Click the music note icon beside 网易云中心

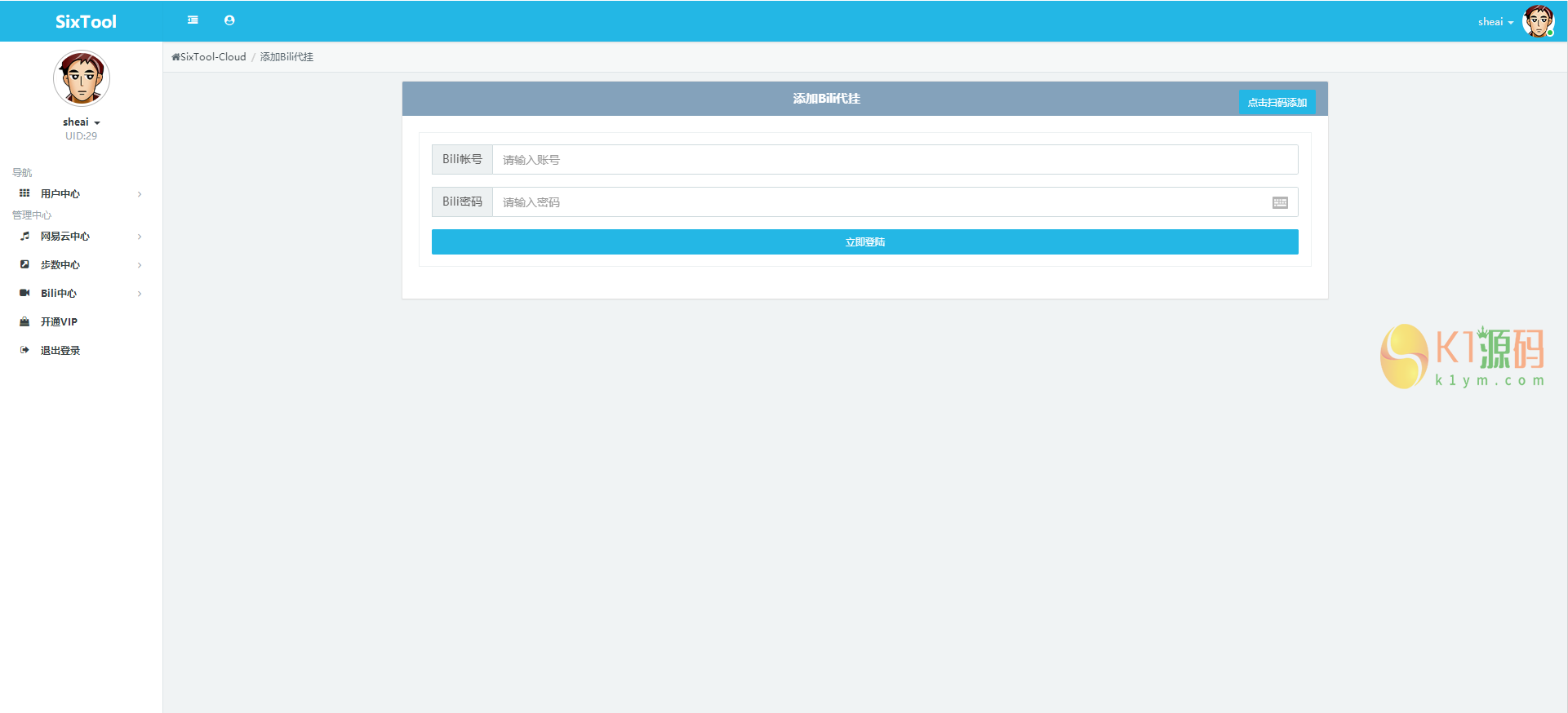[24, 236]
